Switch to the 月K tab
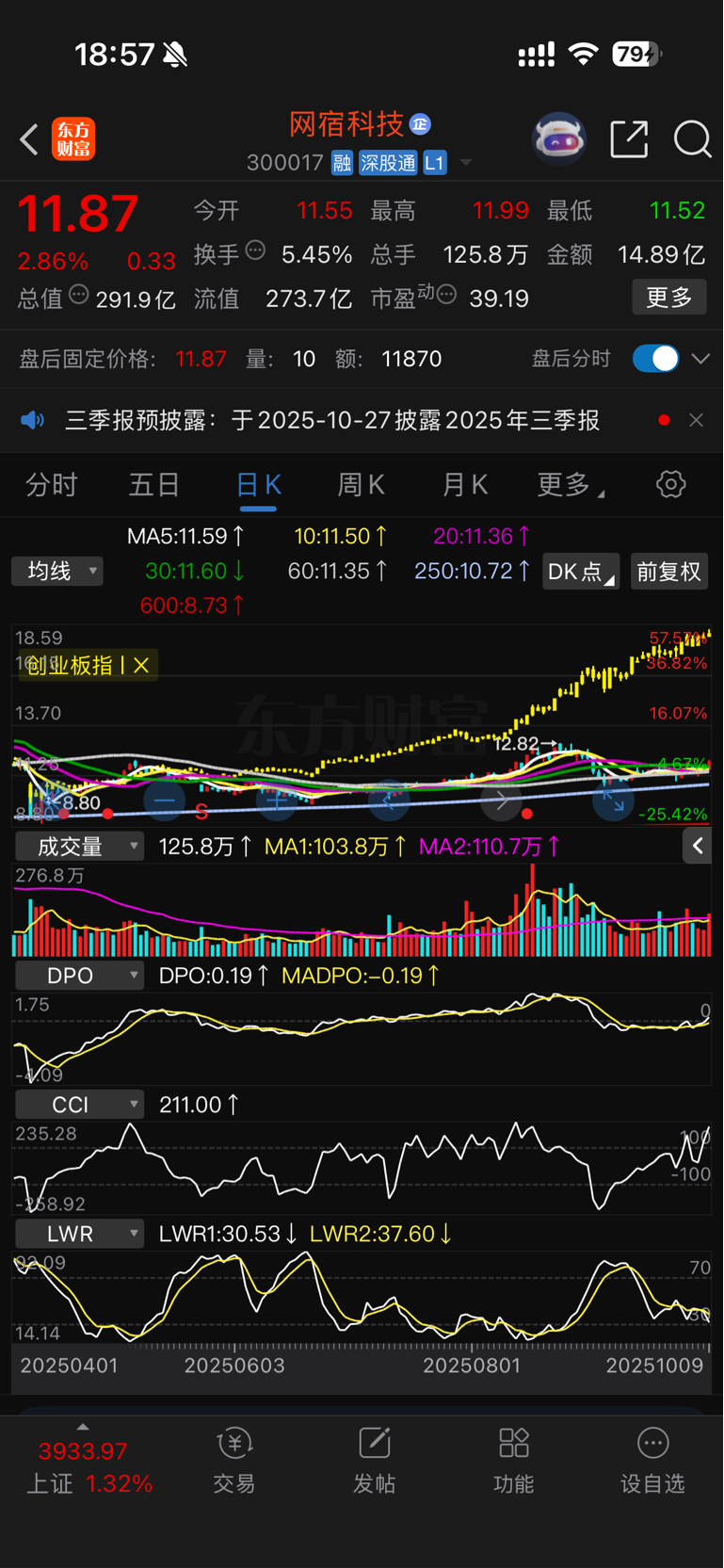The height and width of the screenshot is (1568, 724). pyautogui.click(x=465, y=485)
